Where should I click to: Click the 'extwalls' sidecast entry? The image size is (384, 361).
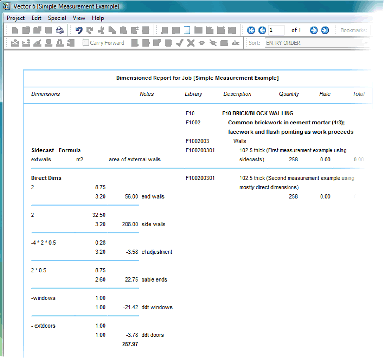coord(41,159)
